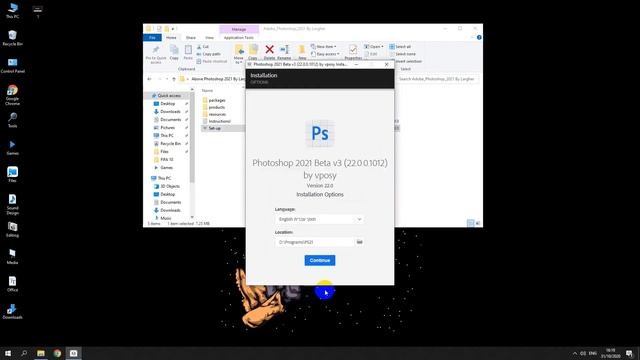Image resolution: width=640 pixels, height=360 pixels.
Task: Click the Copy path command
Action: coord(209,54)
